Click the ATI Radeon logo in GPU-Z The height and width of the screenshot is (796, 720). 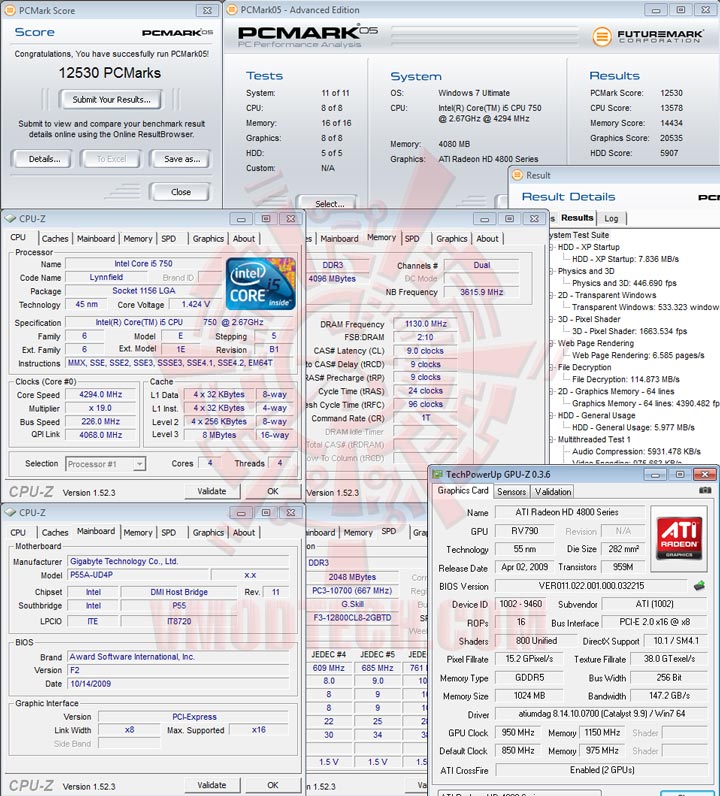tap(679, 538)
